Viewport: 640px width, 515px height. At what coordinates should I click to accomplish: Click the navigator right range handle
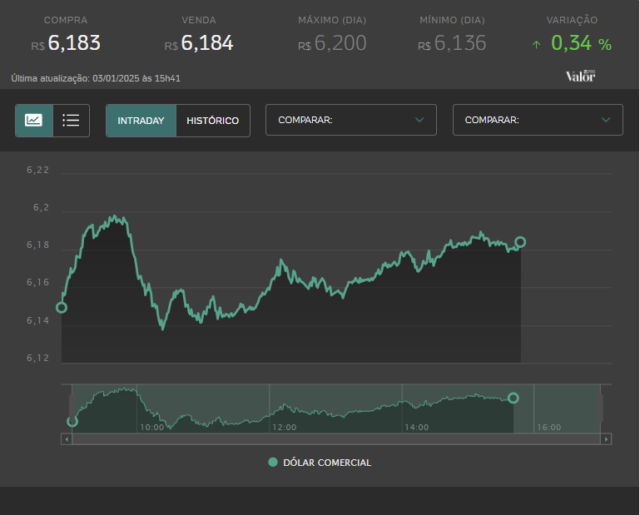click(x=600, y=408)
